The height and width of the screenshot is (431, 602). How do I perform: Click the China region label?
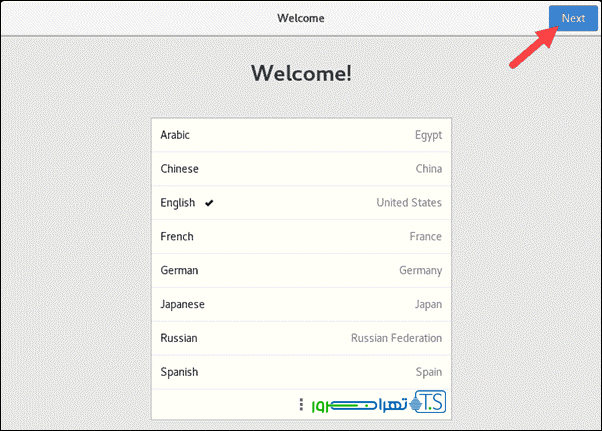428,169
